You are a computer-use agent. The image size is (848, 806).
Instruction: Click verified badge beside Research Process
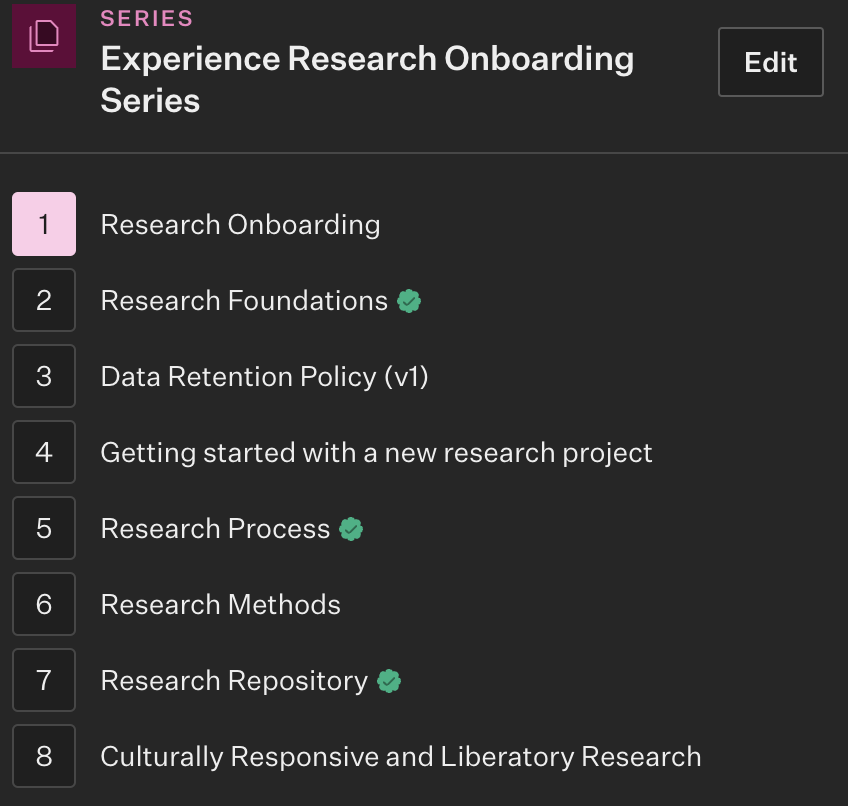click(x=351, y=529)
